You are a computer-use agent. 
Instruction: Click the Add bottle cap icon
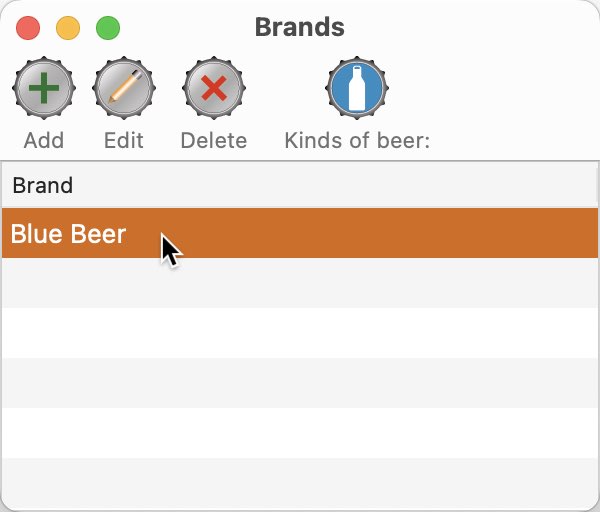coord(44,88)
